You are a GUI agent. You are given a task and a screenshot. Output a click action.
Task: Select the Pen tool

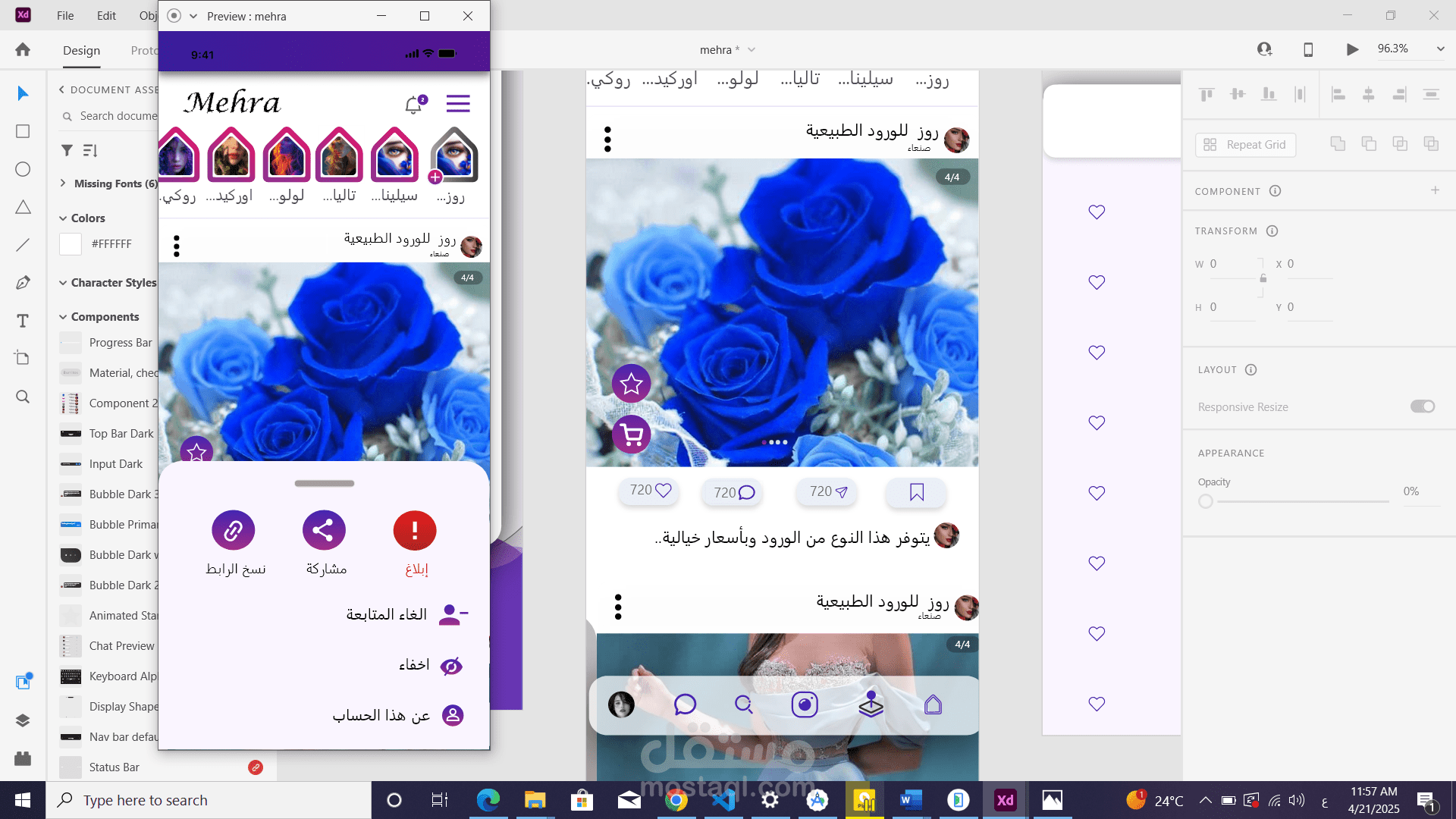click(23, 283)
